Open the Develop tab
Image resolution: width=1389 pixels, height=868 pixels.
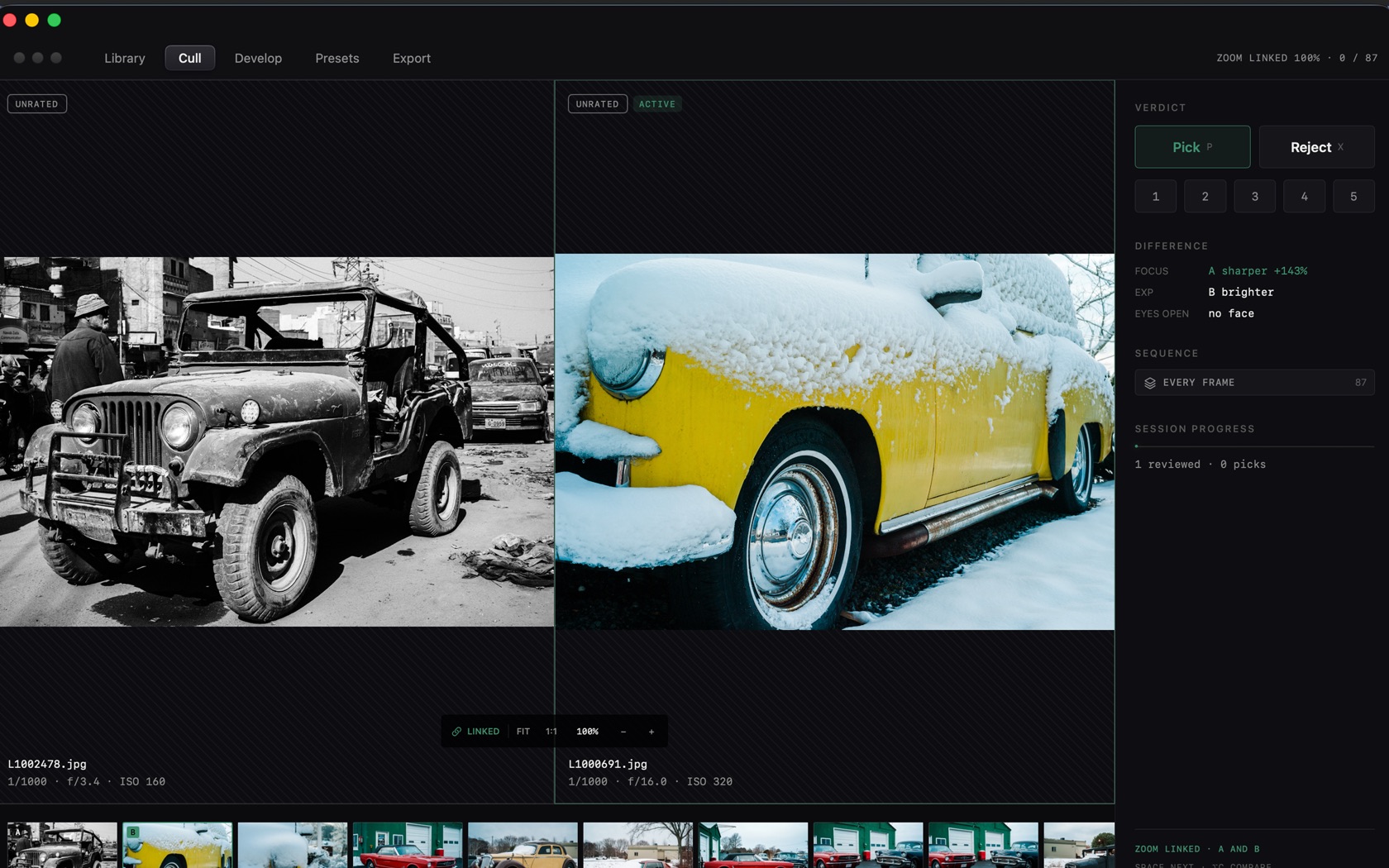point(258,58)
